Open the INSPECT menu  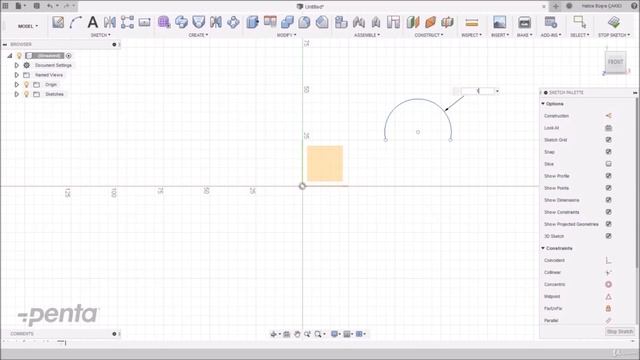pyautogui.click(x=471, y=35)
